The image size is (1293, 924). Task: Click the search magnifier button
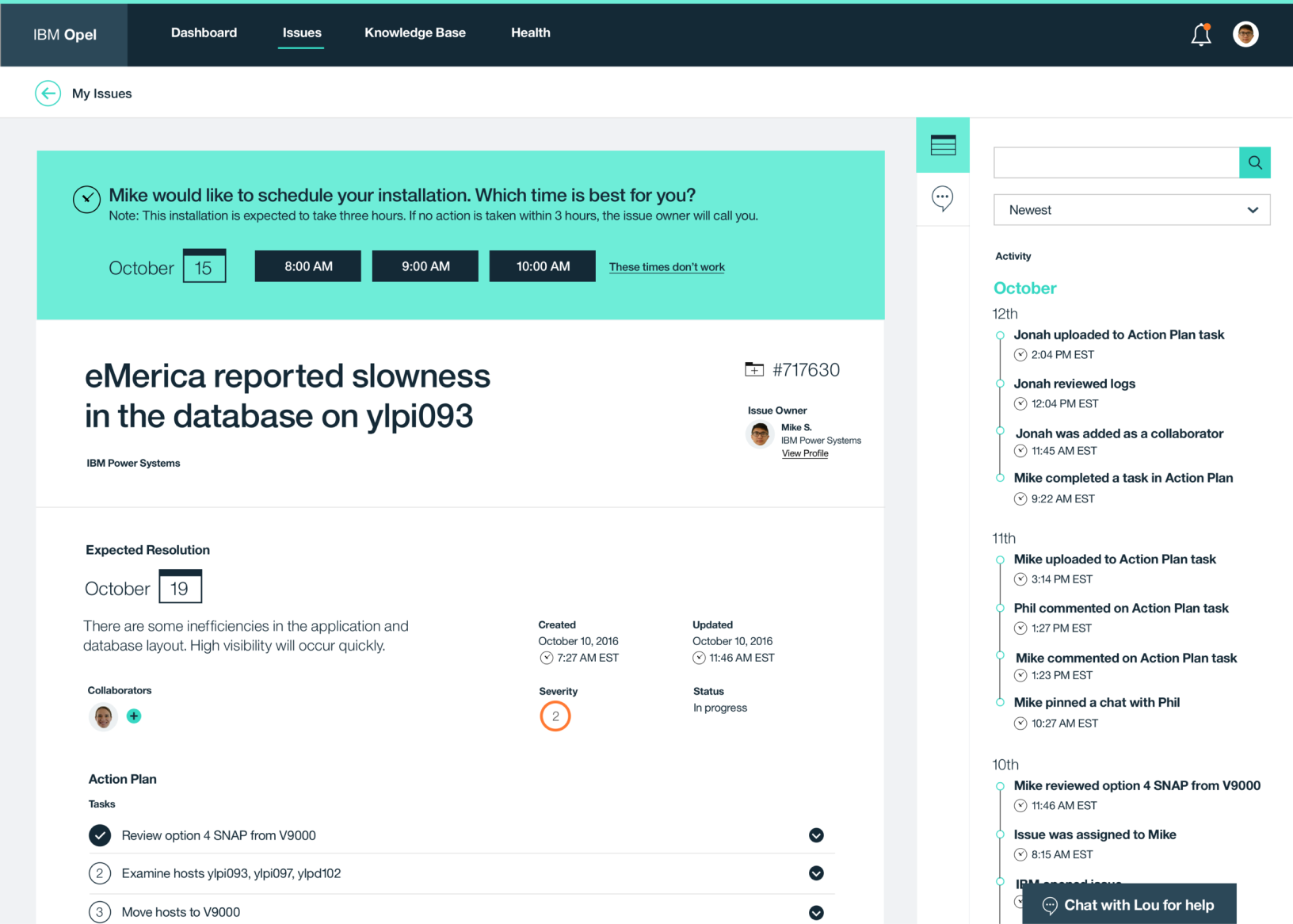pyautogui.click(x=1255, y=162)
